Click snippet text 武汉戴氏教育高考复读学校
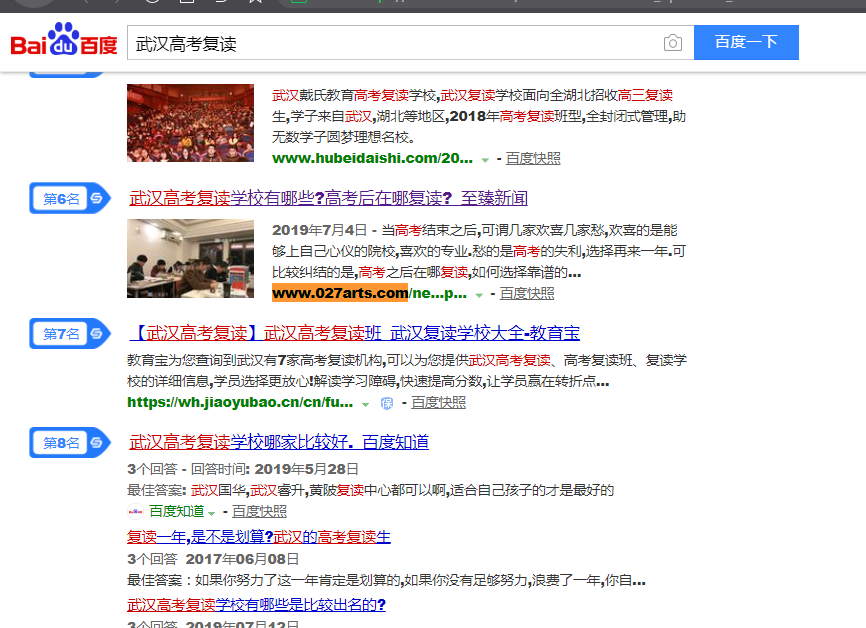Viewport: 866px width, 628px height. coord(354,96)
